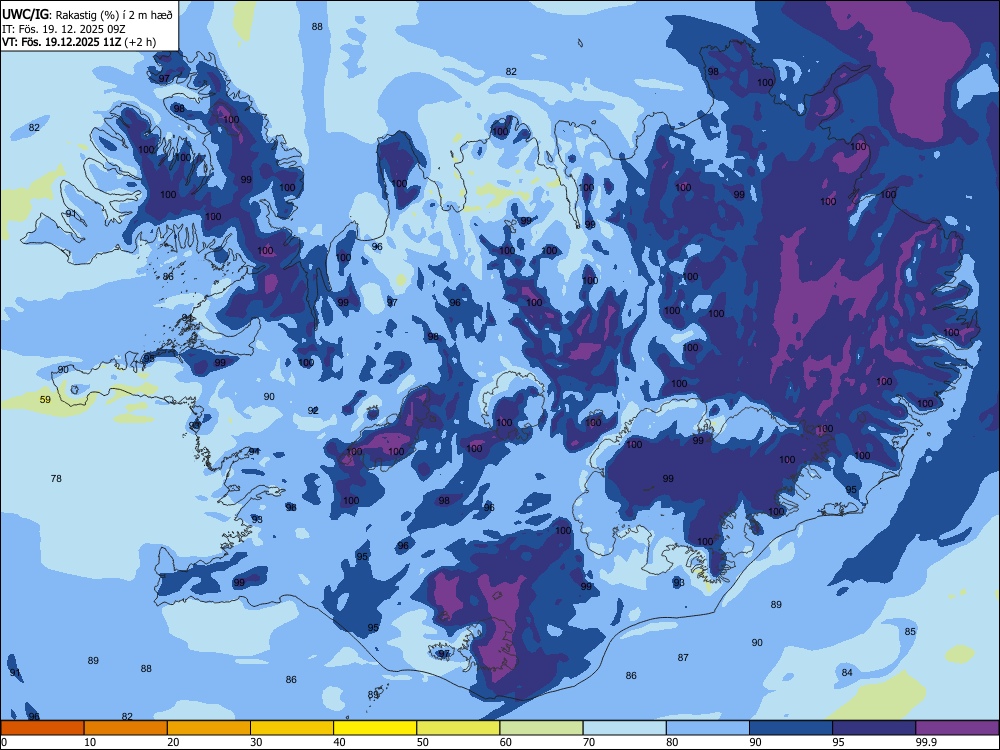Click the orange 10–20 legend swatch
The image size is (1000, 750).
(126, 728)
